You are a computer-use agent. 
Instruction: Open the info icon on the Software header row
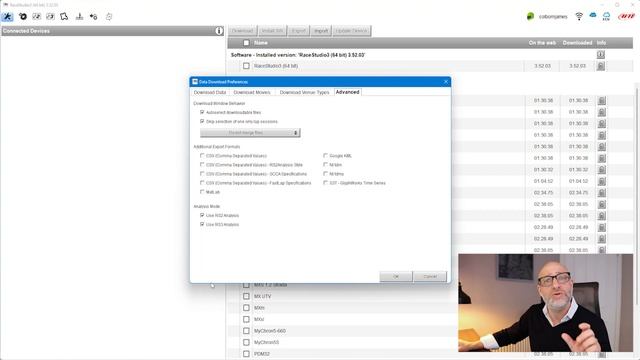coord(600,54)
